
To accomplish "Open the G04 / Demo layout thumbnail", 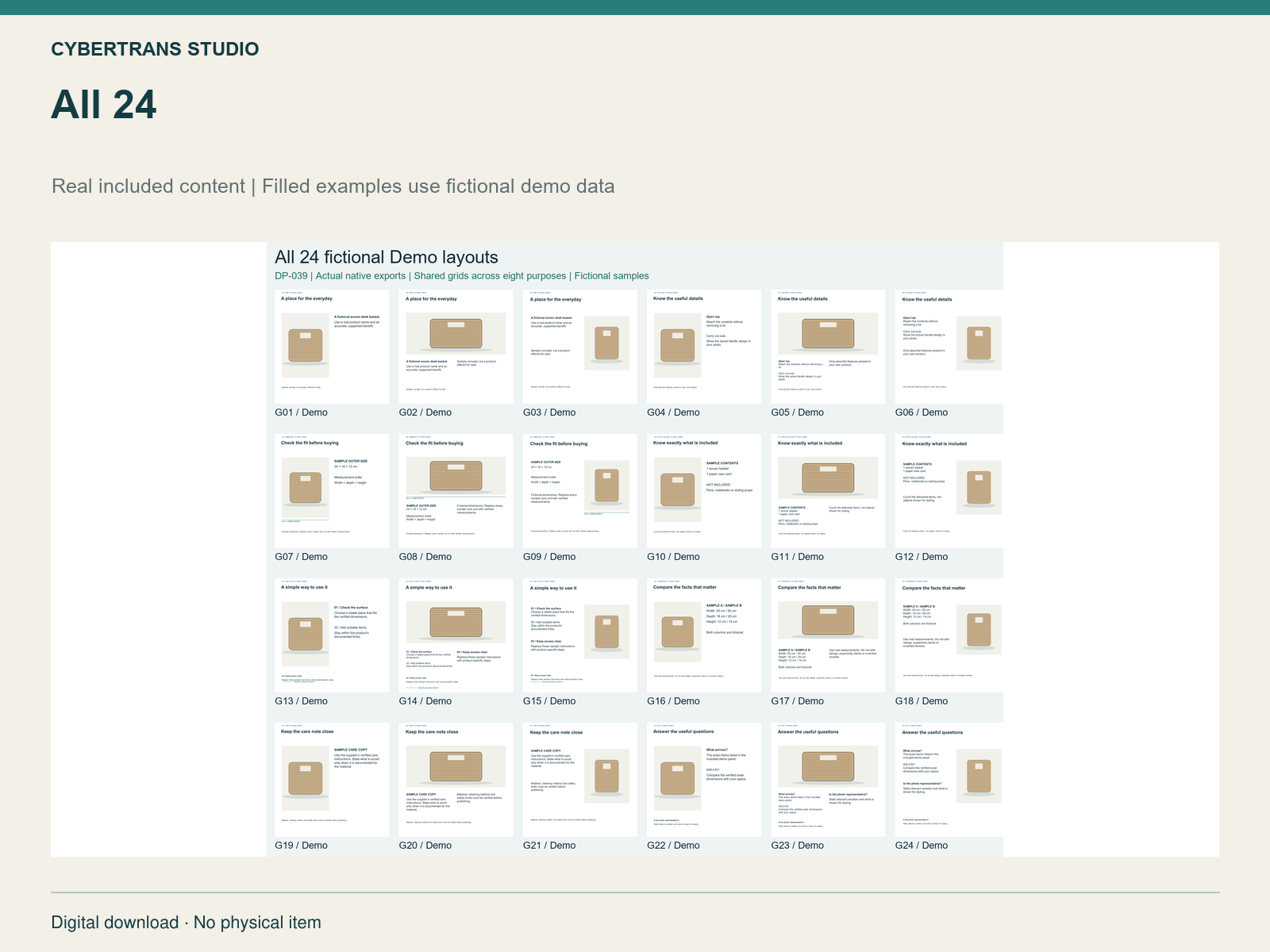I will point(704,347).
